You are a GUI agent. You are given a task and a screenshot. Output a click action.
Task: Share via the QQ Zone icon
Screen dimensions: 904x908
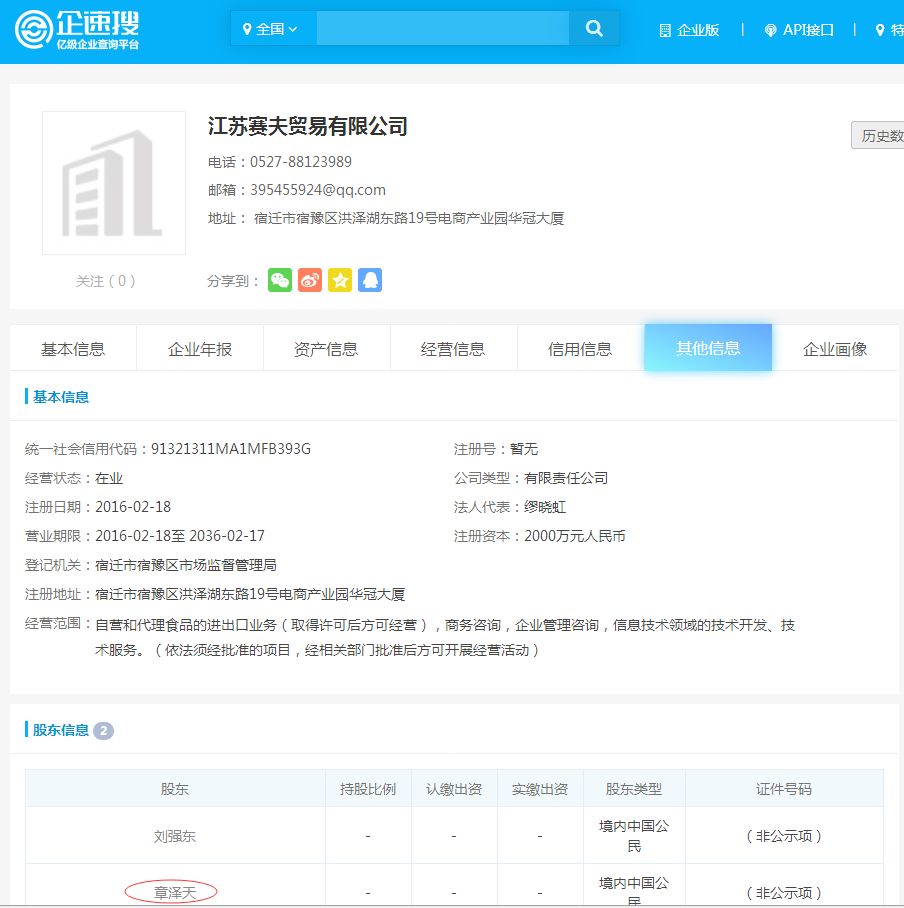[x=369, y=281]
